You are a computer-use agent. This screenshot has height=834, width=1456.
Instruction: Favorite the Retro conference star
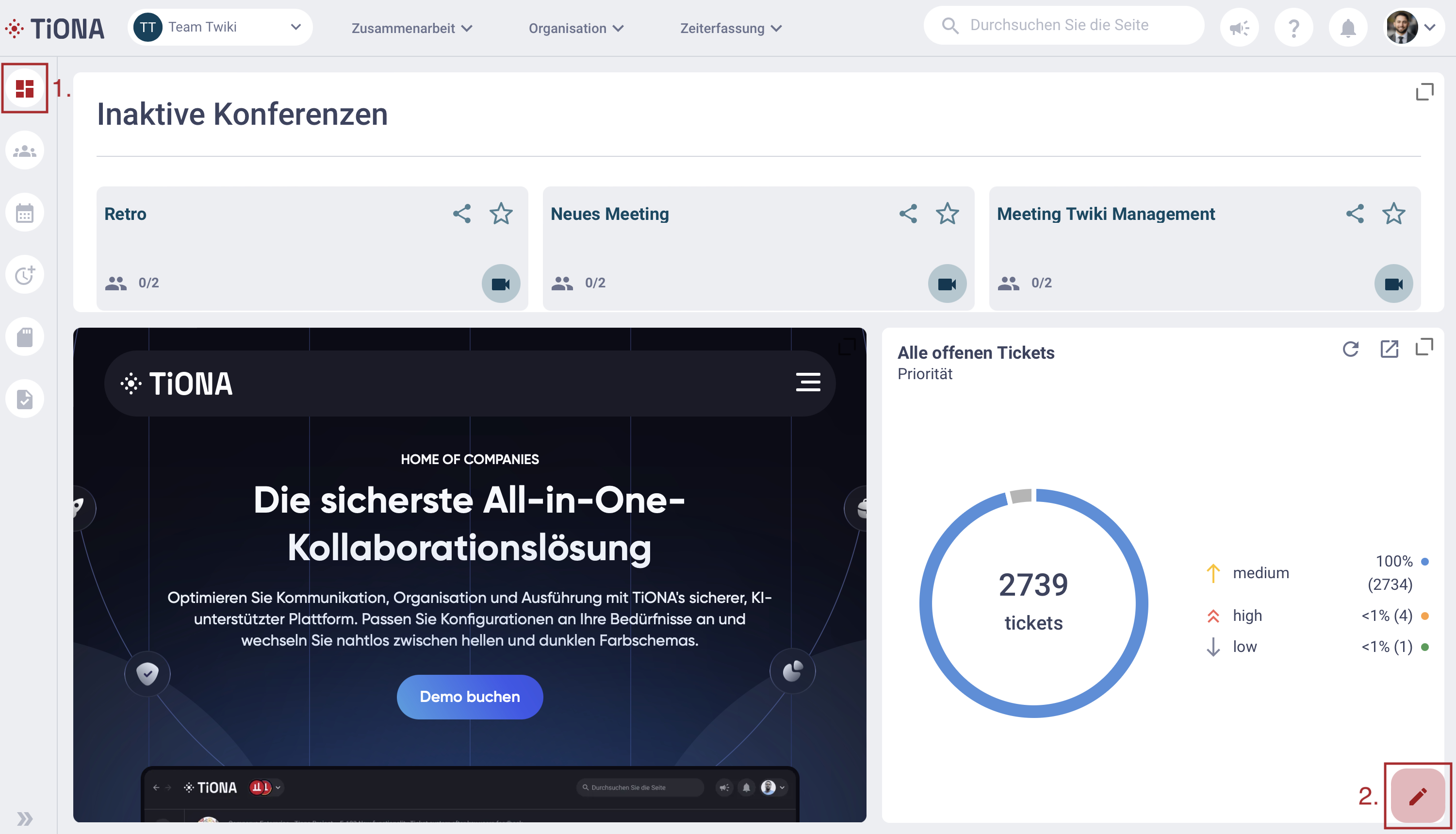[501, 214]
